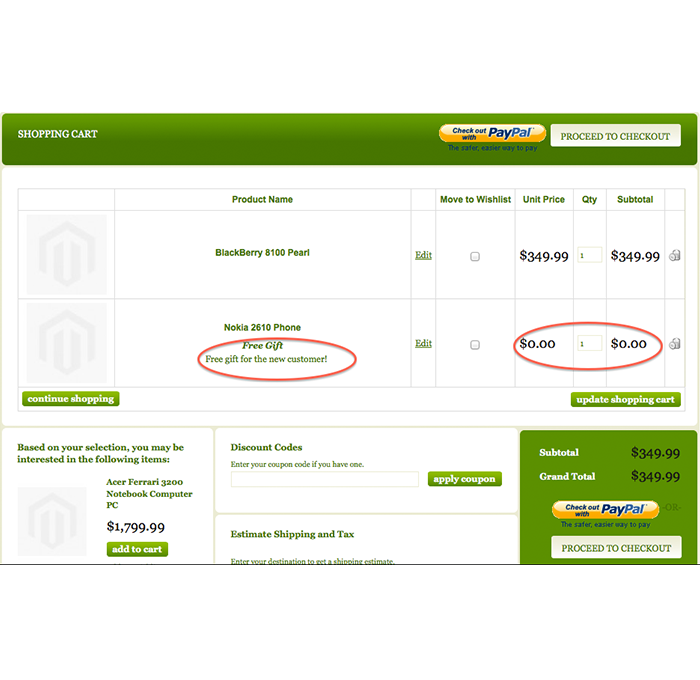This screenshot has width=700, height=680.
Task: Click PayPal checkout button in totals box
Action: pos(605,510)
